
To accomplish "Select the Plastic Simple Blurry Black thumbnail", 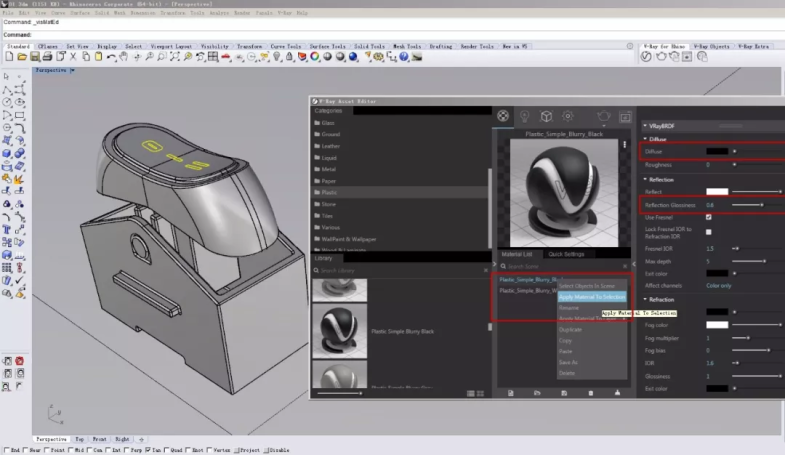I will click(x=340, y=330).
